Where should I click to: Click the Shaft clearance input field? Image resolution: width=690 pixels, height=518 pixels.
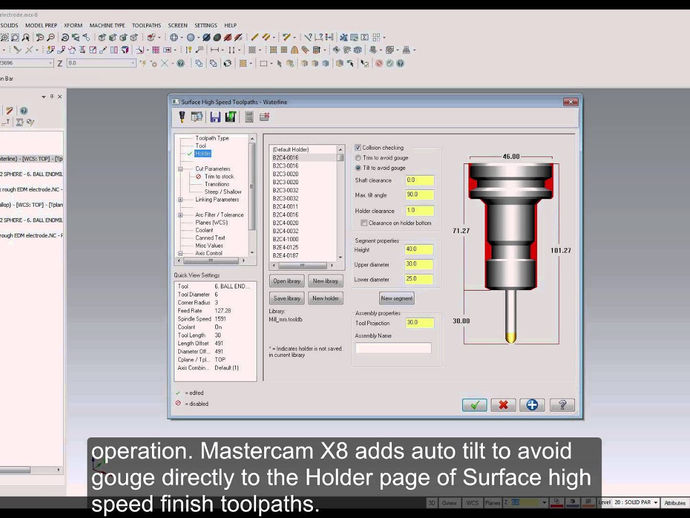tap(419, 180)
